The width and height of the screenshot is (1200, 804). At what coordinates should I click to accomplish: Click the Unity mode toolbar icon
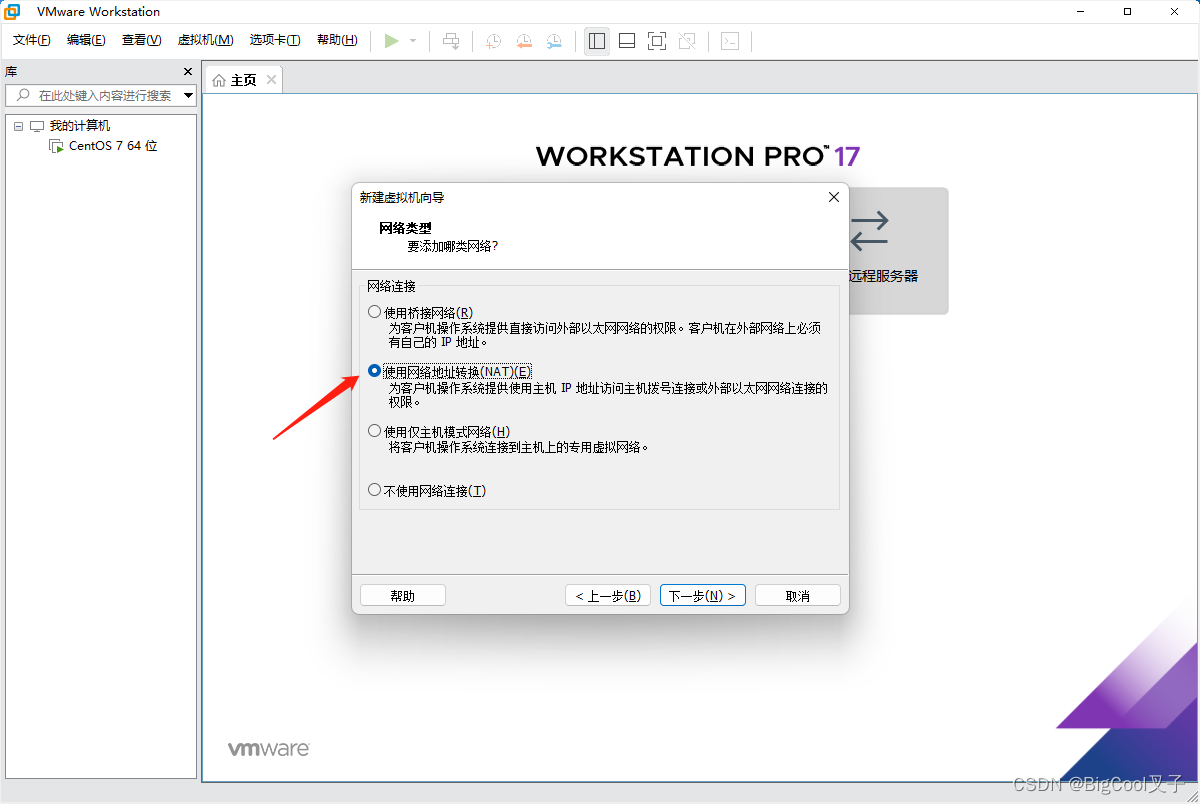(x=687, y=41)
